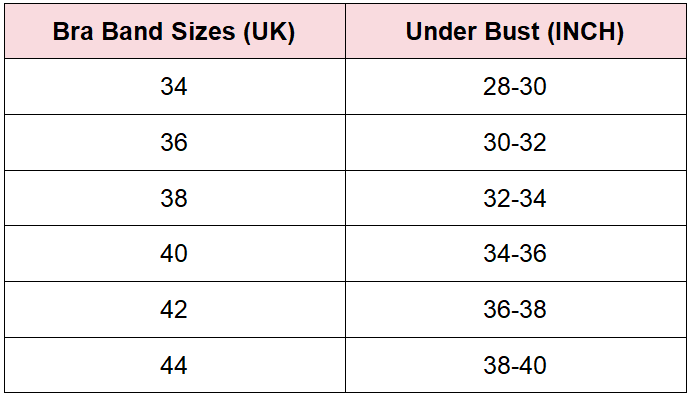This screenshot has height=397, width=692.
Task: Click the 38-40 under bust value
Action: 515,365
